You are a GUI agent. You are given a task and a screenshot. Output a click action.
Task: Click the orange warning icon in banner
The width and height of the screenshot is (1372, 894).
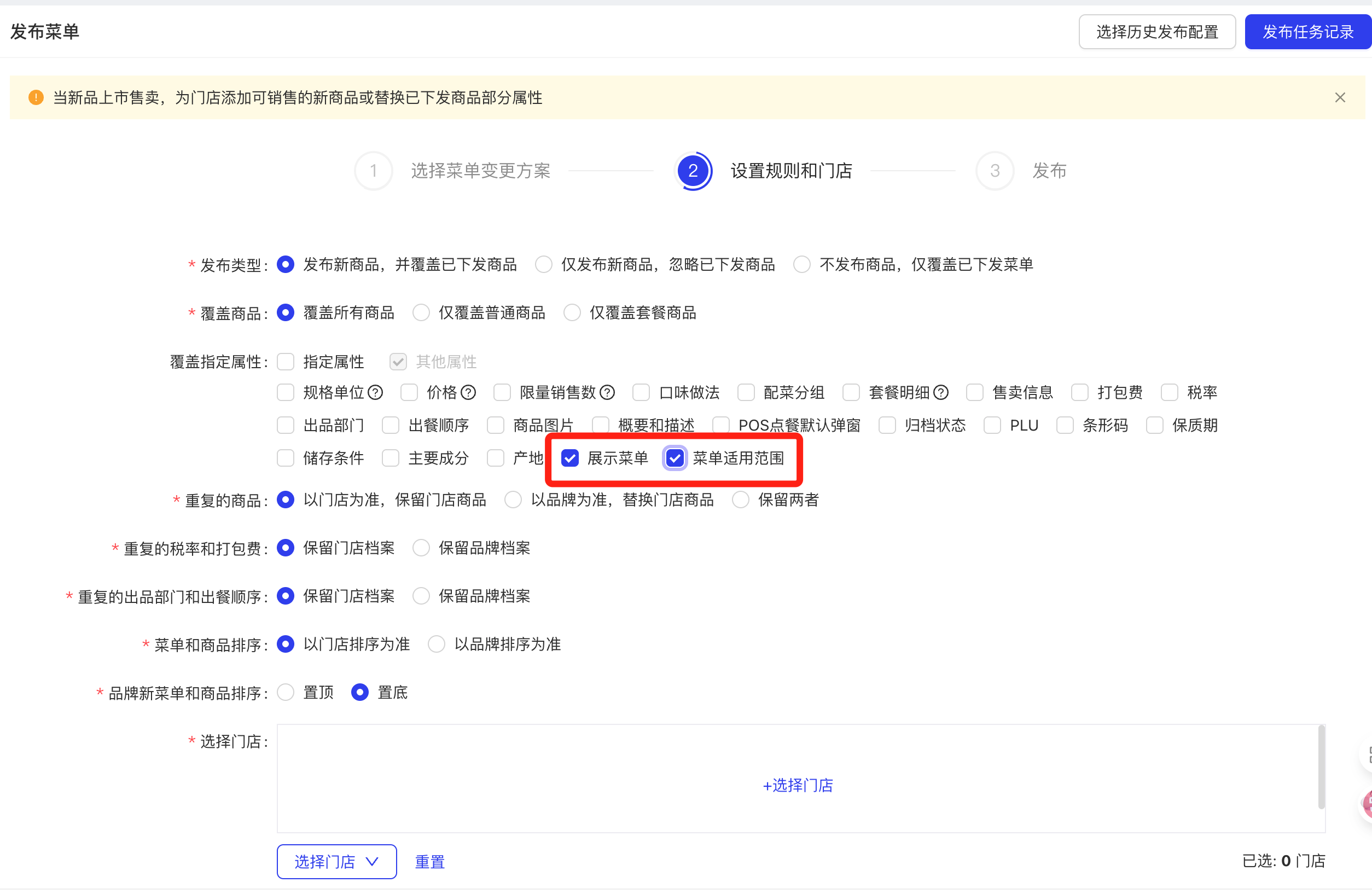pos(36,98)
